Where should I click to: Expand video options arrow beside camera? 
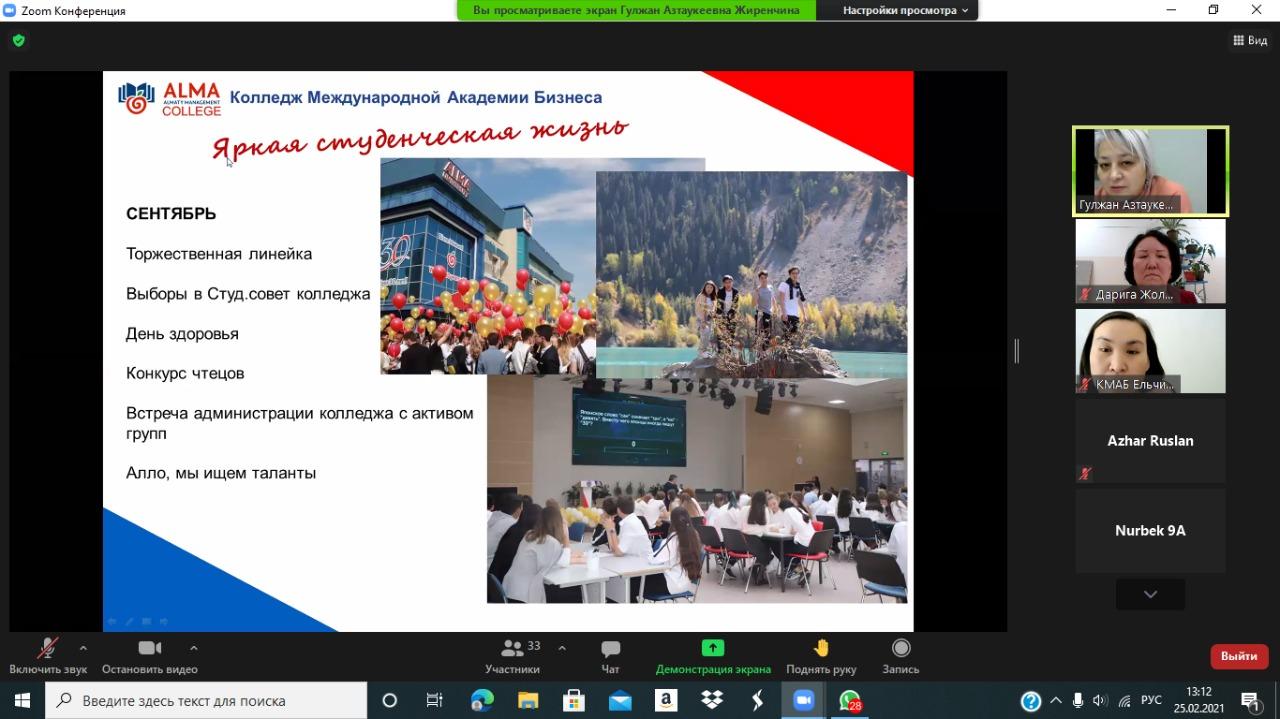pyautogui.click(x=193, y=648)
